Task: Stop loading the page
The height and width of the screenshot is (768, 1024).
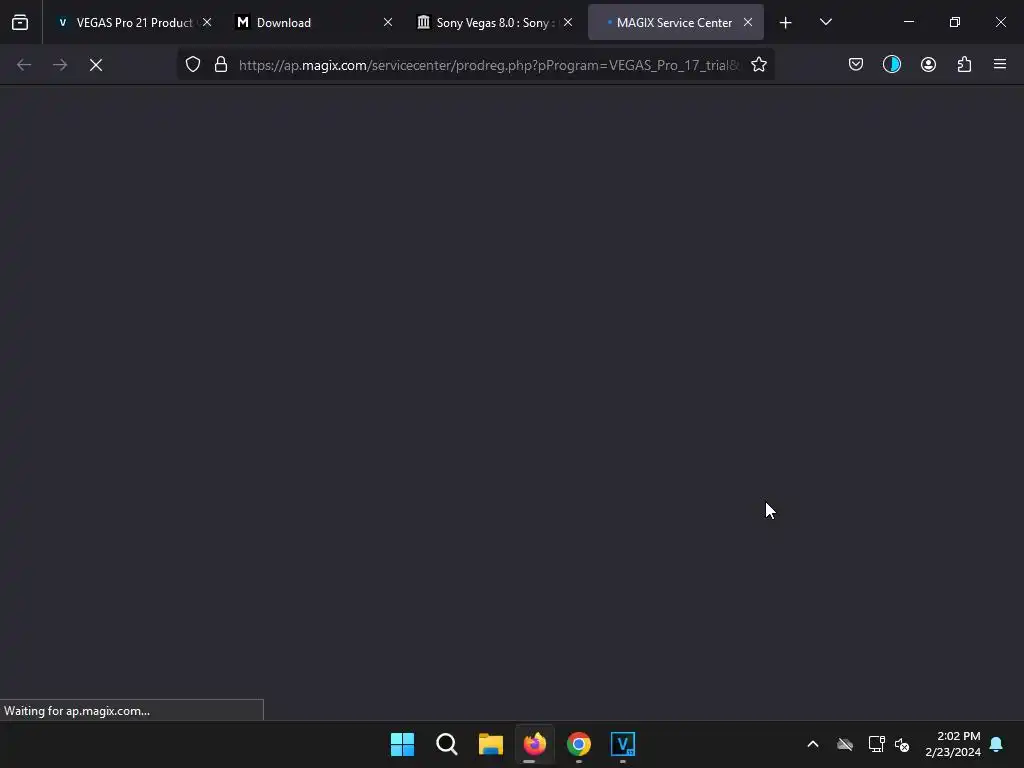Action: coord(96,65)
